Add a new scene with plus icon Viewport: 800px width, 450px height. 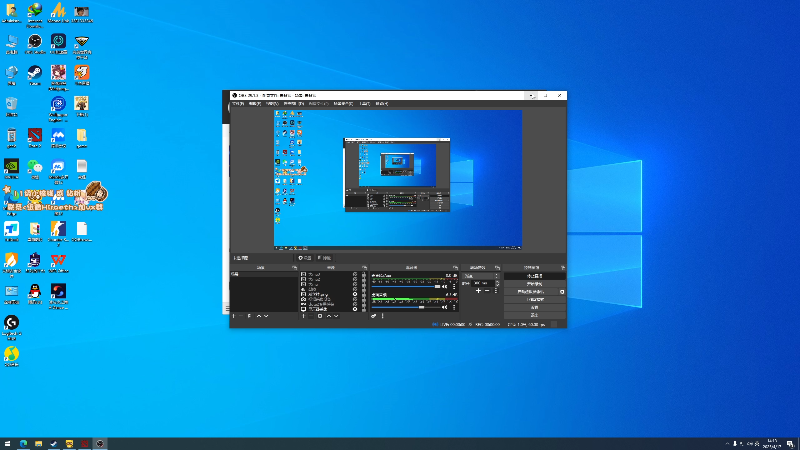click(x=233, y=316)
